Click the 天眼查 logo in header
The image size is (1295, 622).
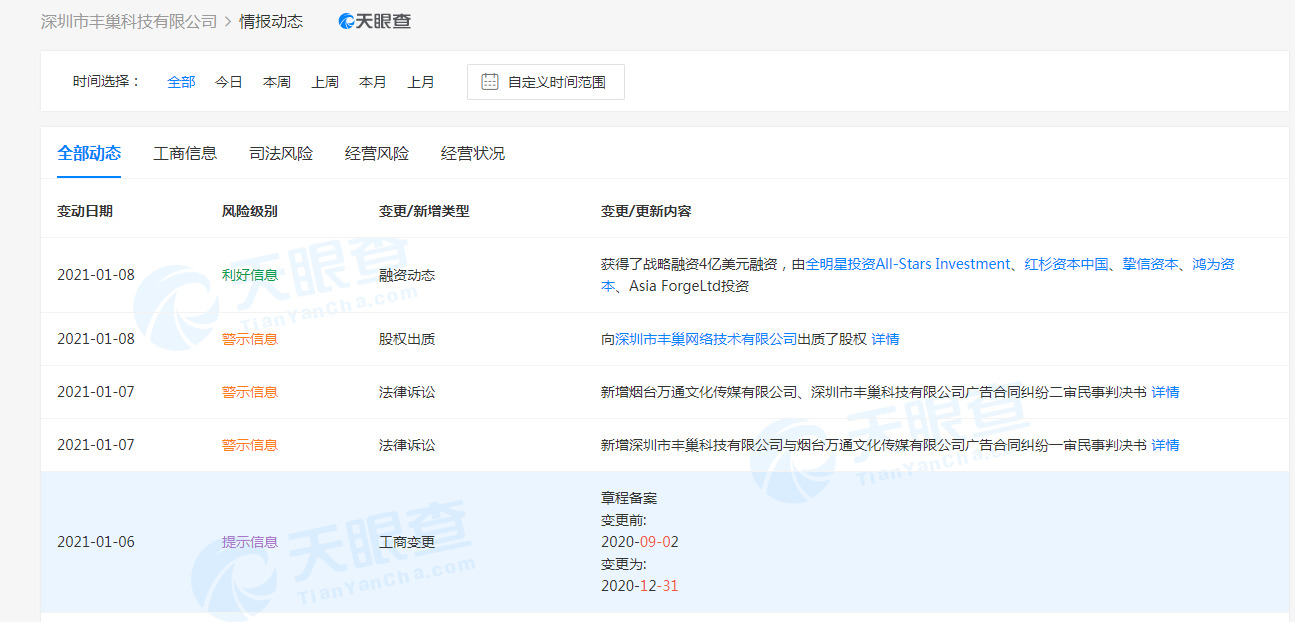tap(375, 21)
